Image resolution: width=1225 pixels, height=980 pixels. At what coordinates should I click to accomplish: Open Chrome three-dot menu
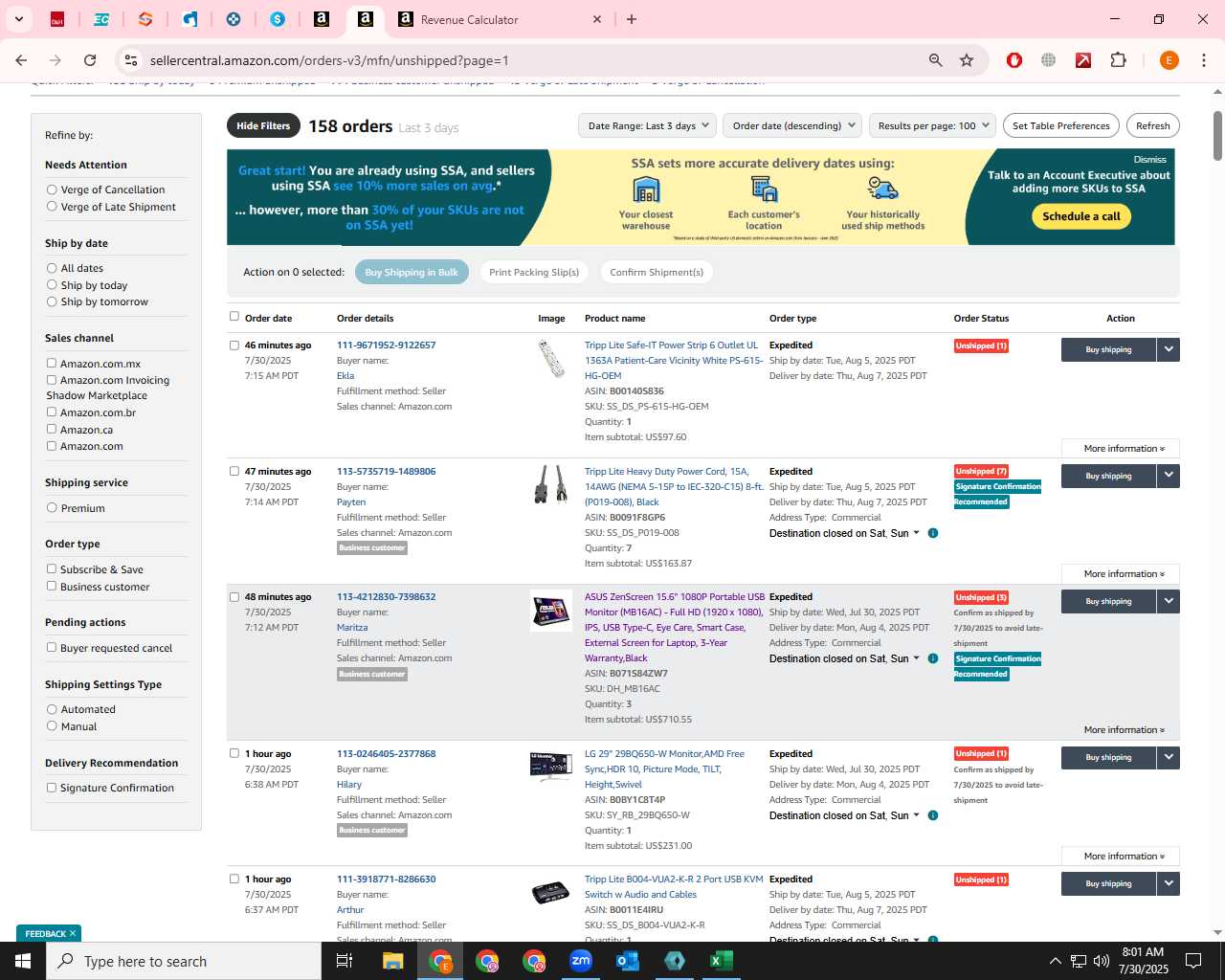[x=1203, y=60]
